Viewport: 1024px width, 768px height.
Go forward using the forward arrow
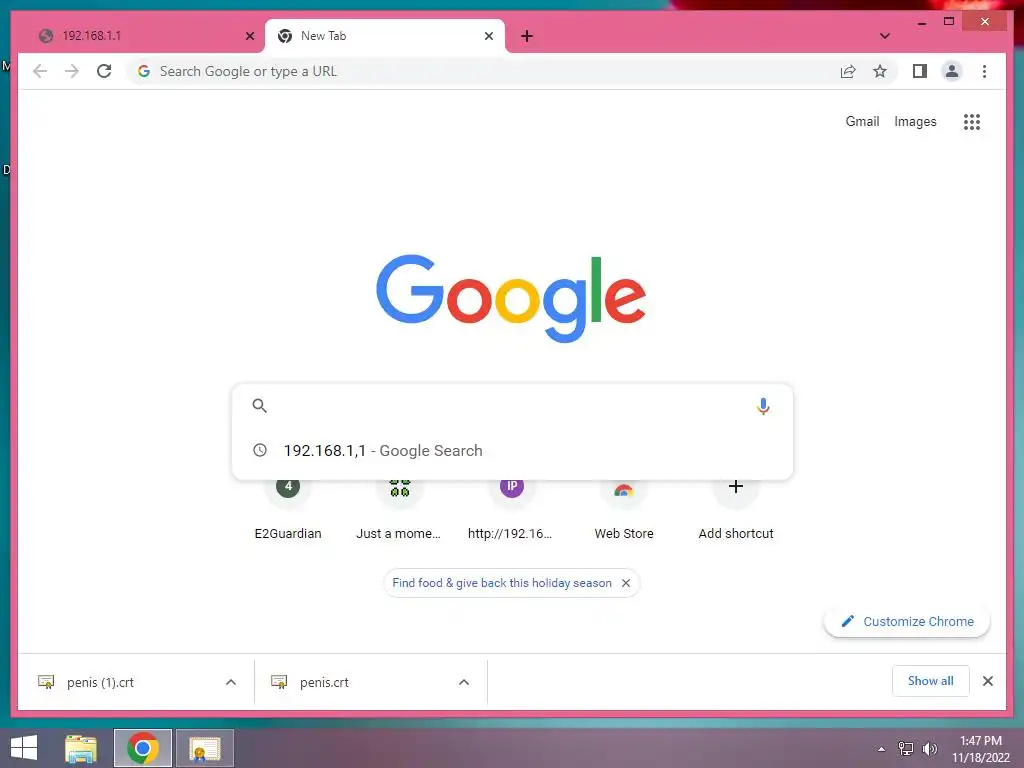(72, 71)
